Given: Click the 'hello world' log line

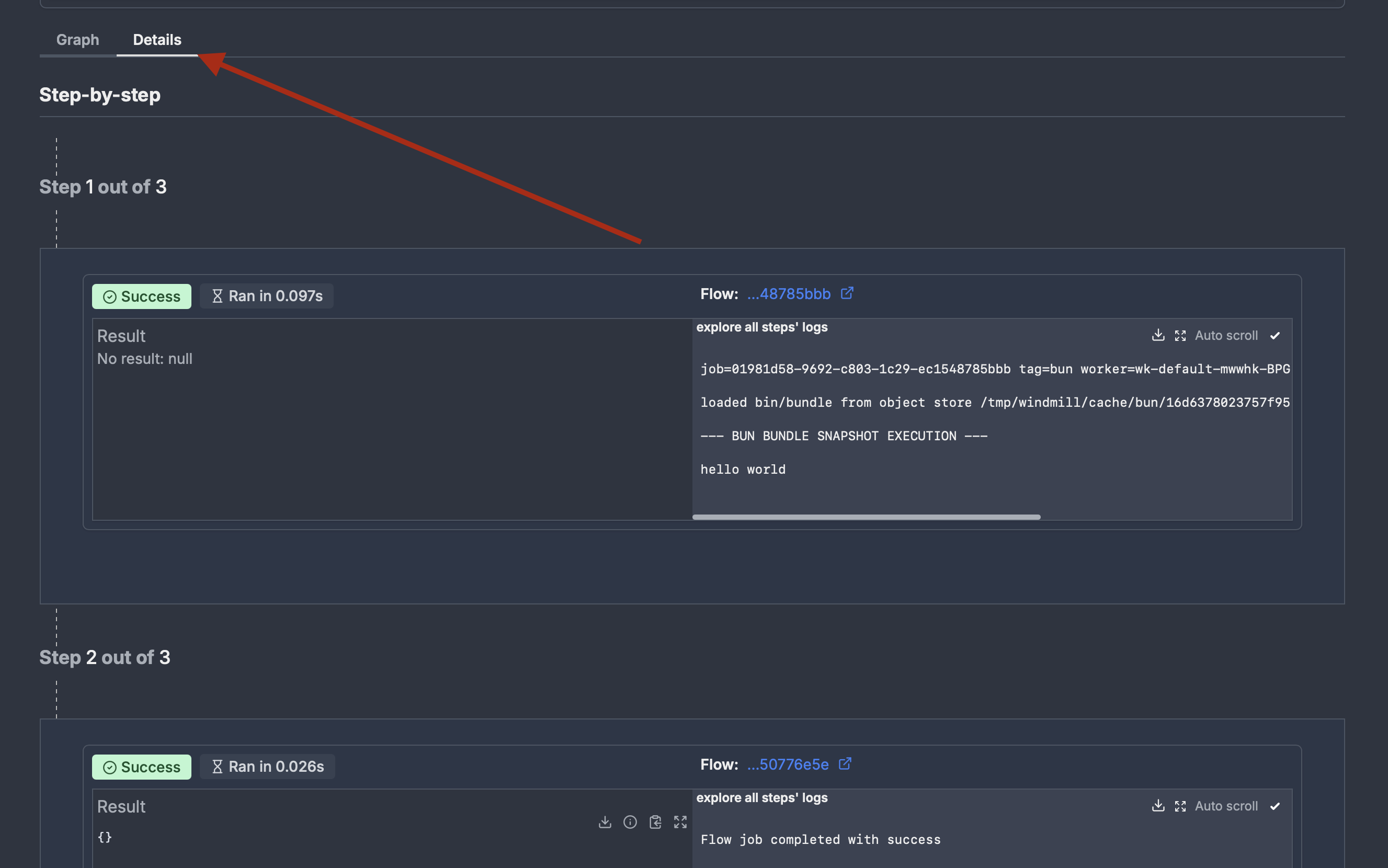Looking at the screenshot, I should (743, 470).
